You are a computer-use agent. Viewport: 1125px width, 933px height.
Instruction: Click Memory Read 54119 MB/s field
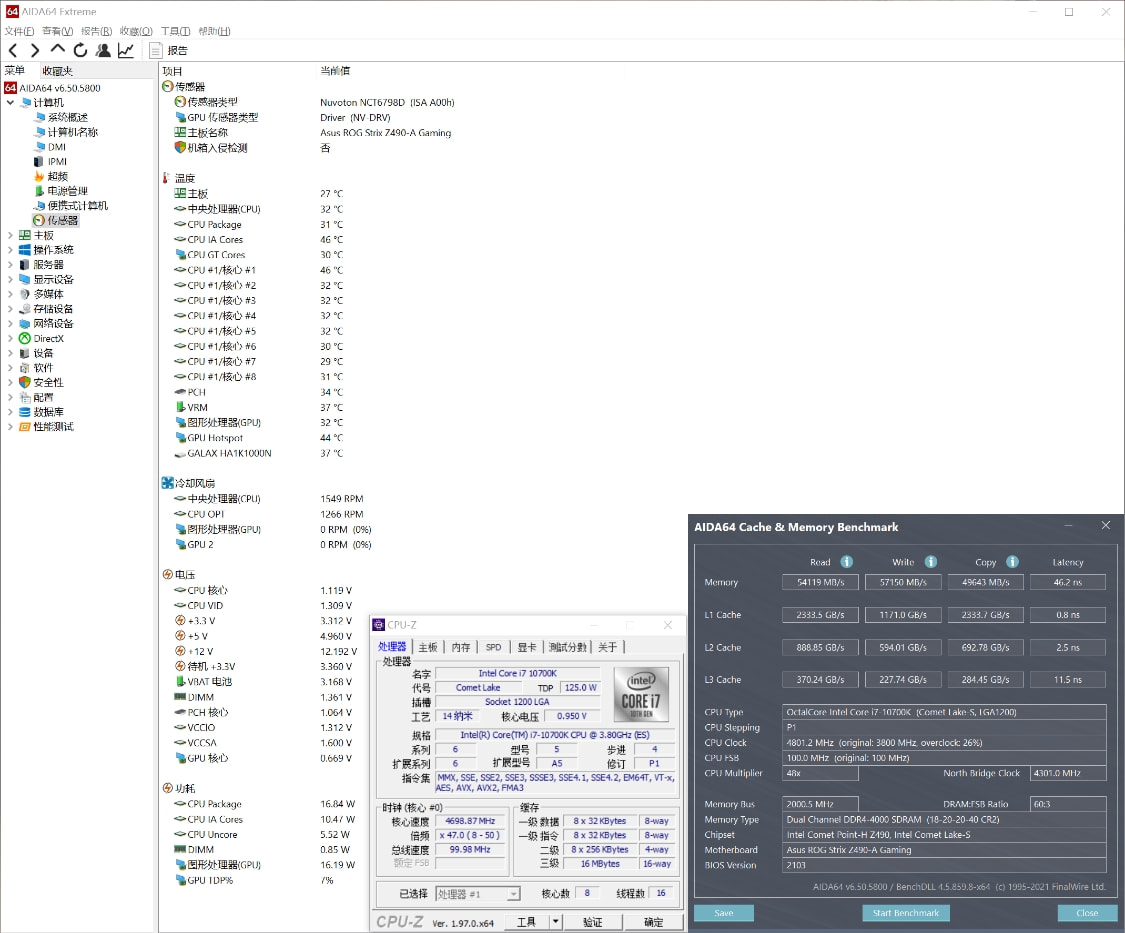coord(820,582)
